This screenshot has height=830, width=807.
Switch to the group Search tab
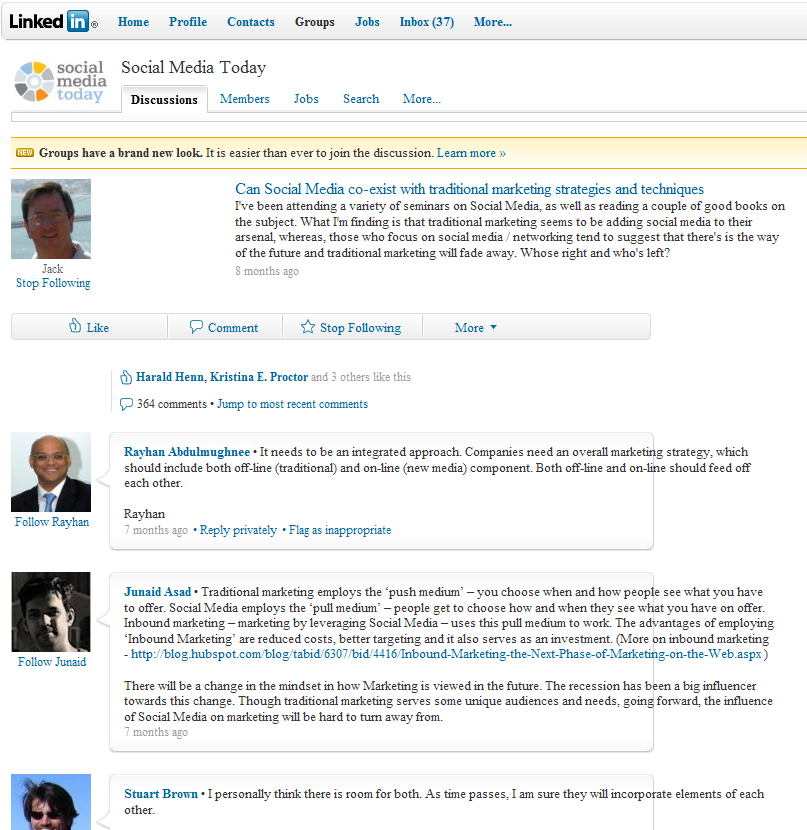pyautogui.click(x=361, y=99)
